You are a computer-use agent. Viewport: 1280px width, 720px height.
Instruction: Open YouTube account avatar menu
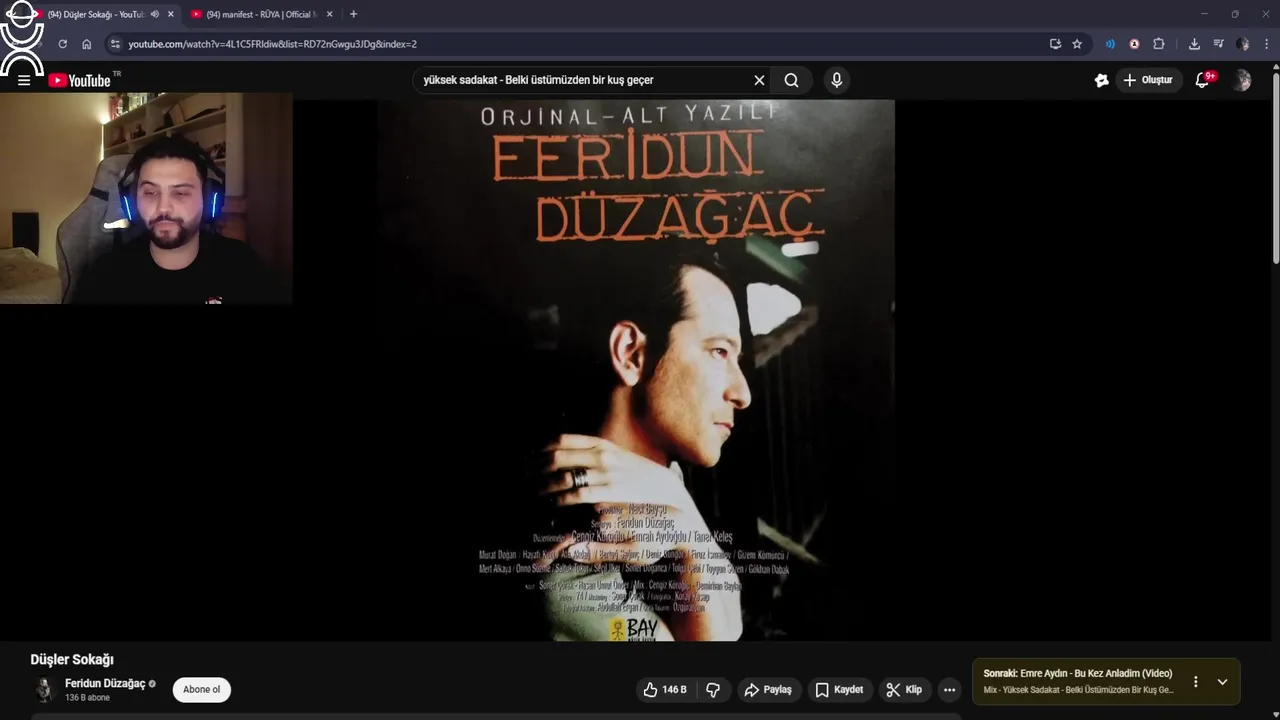(x=1241, y=80)
